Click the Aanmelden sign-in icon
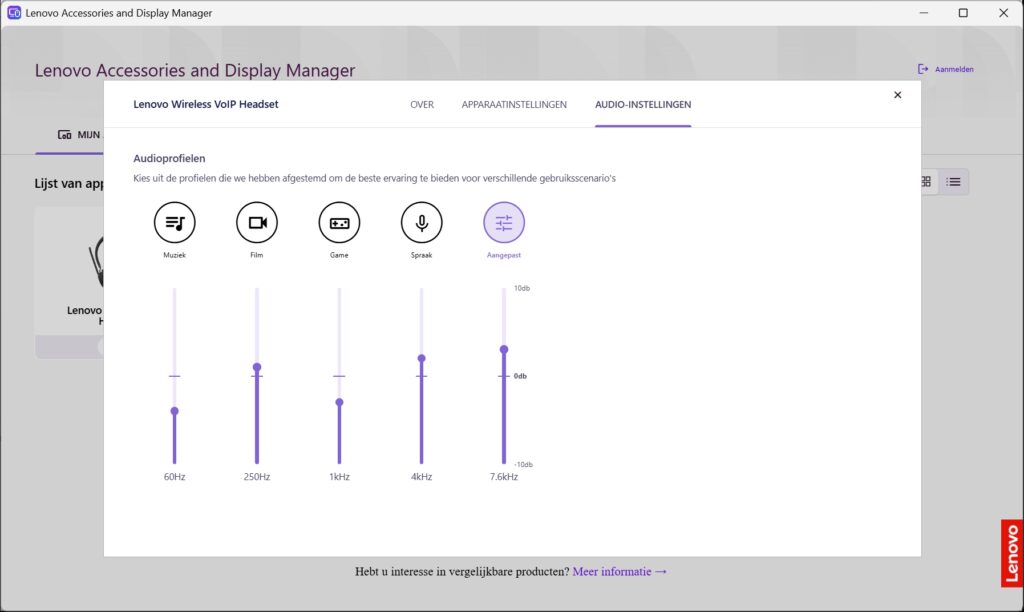 923,69
